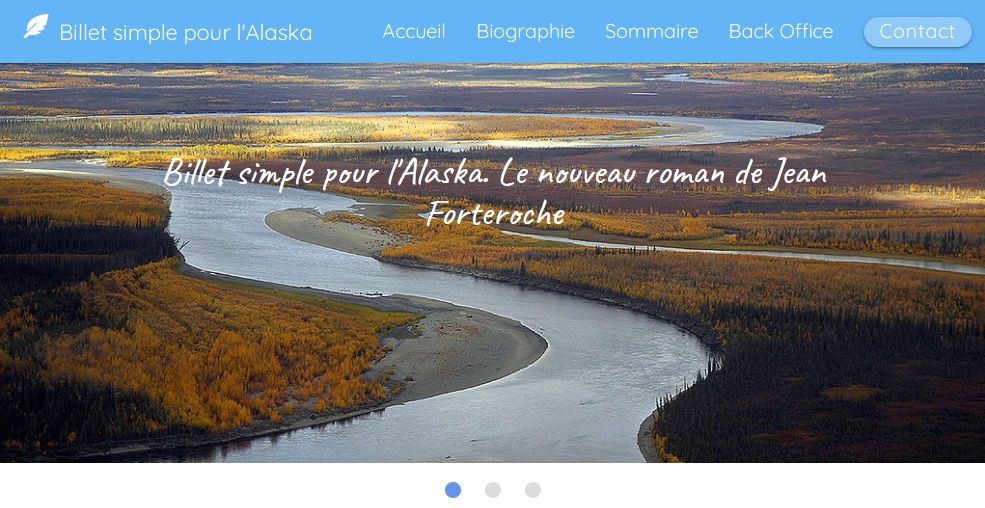Viewport: 985px width, 508px height.
Task: Open the Back Office link
Action: point(781,31)
